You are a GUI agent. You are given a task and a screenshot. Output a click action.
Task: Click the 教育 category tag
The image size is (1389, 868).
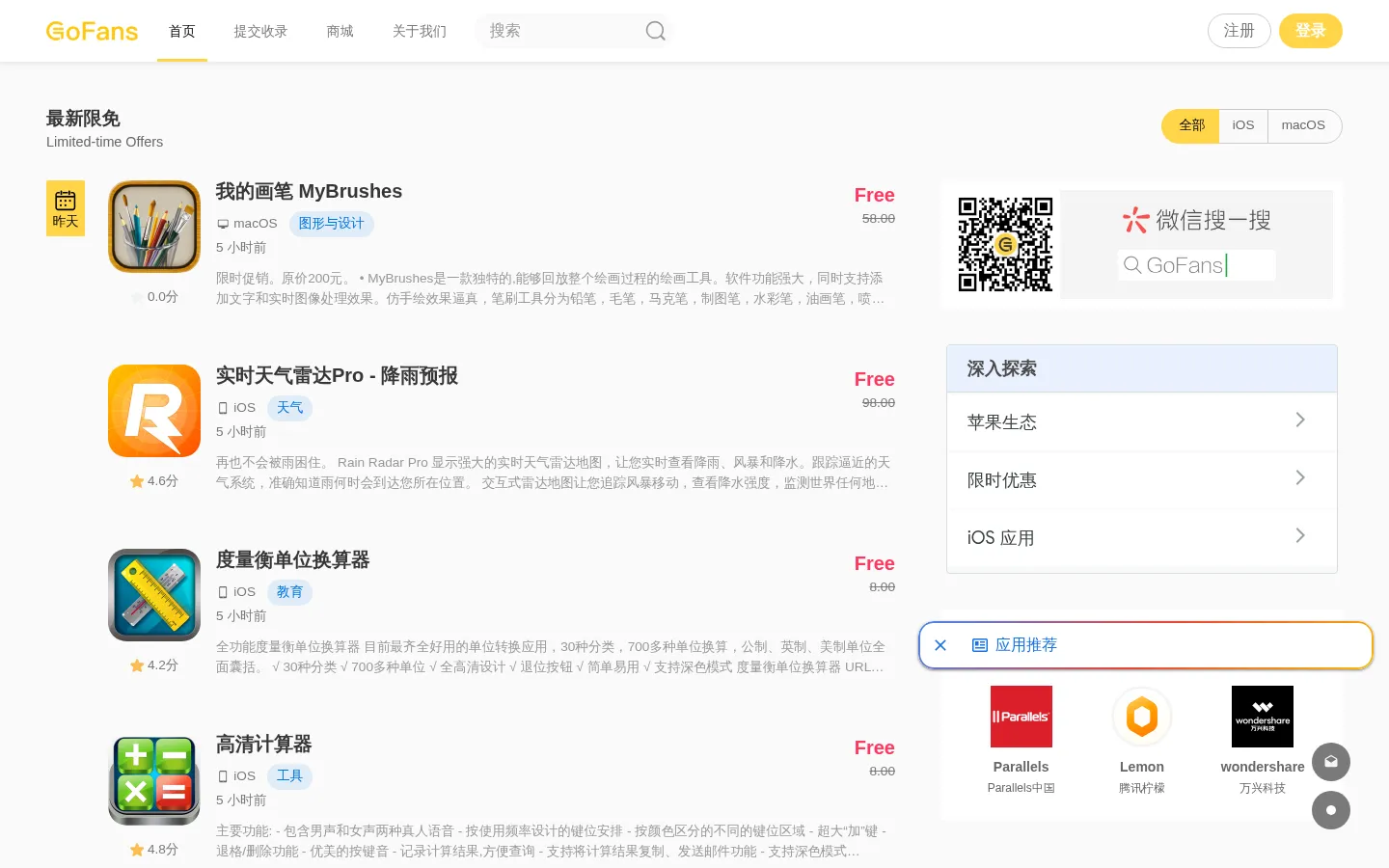pos(289,592)
